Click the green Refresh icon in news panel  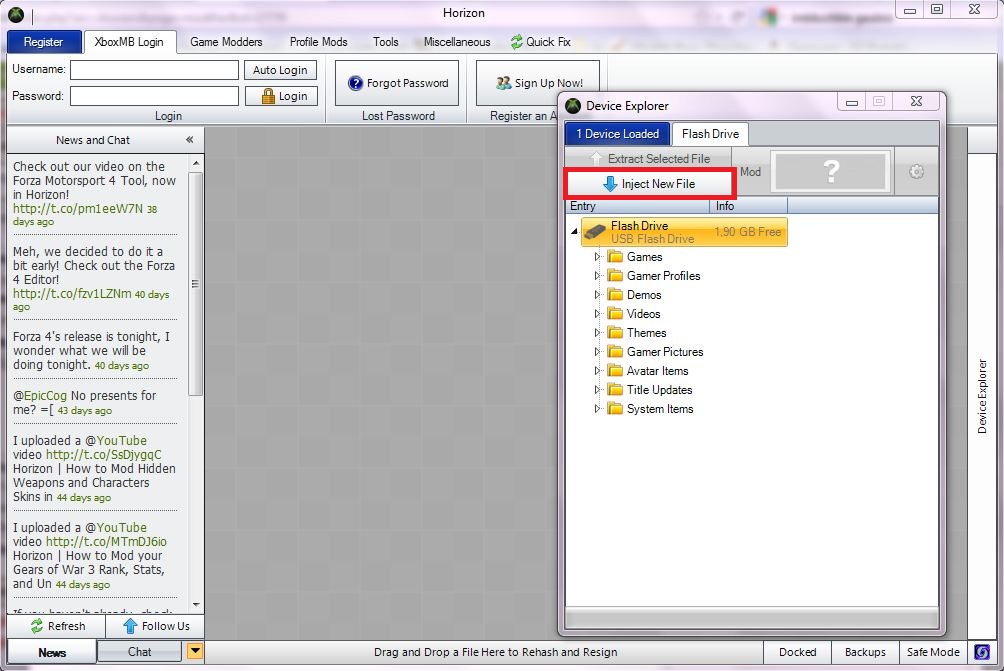coord(36,626)
